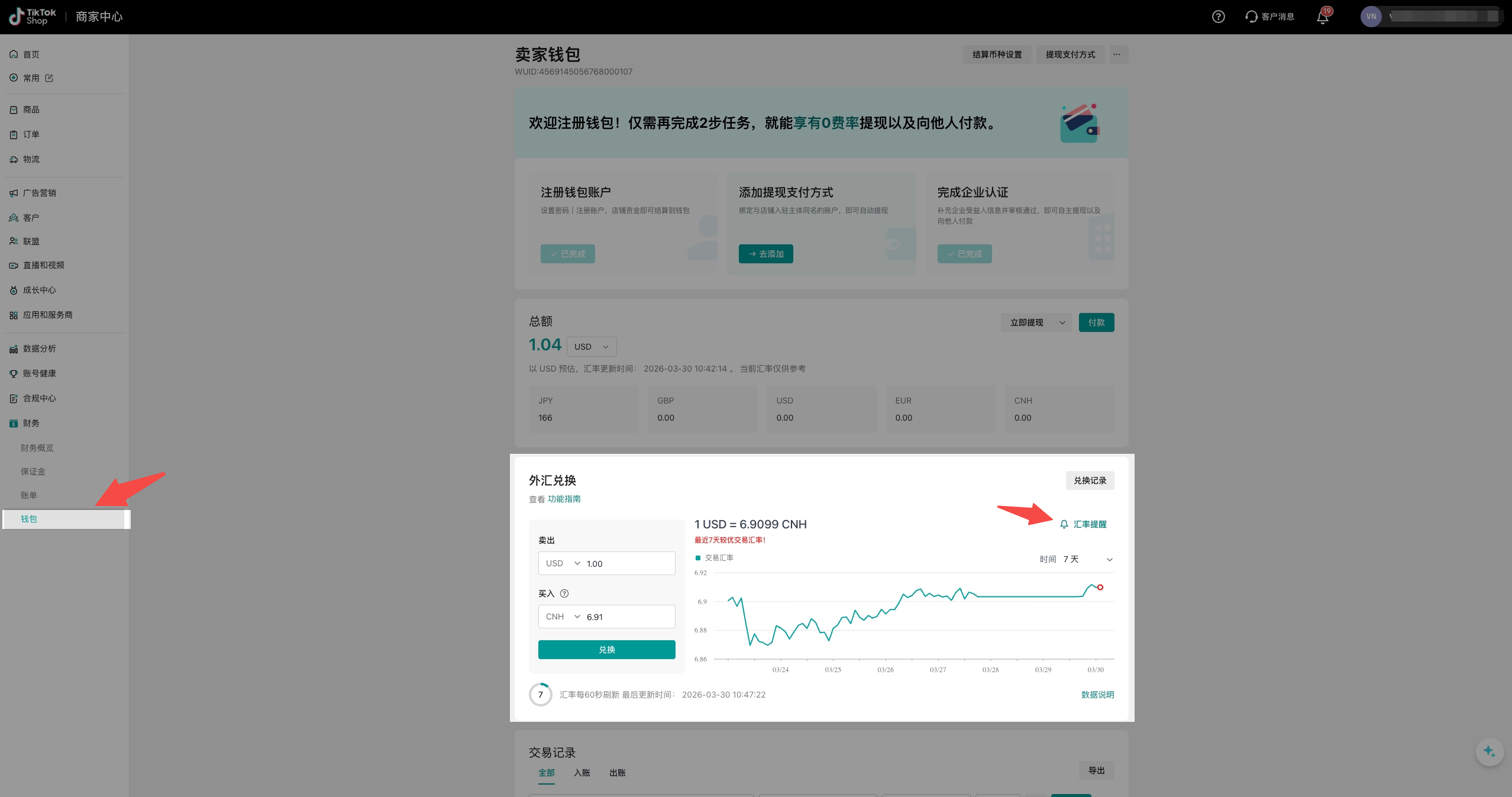Open the 汇率提醒 bell alert

click(1083, 524)
